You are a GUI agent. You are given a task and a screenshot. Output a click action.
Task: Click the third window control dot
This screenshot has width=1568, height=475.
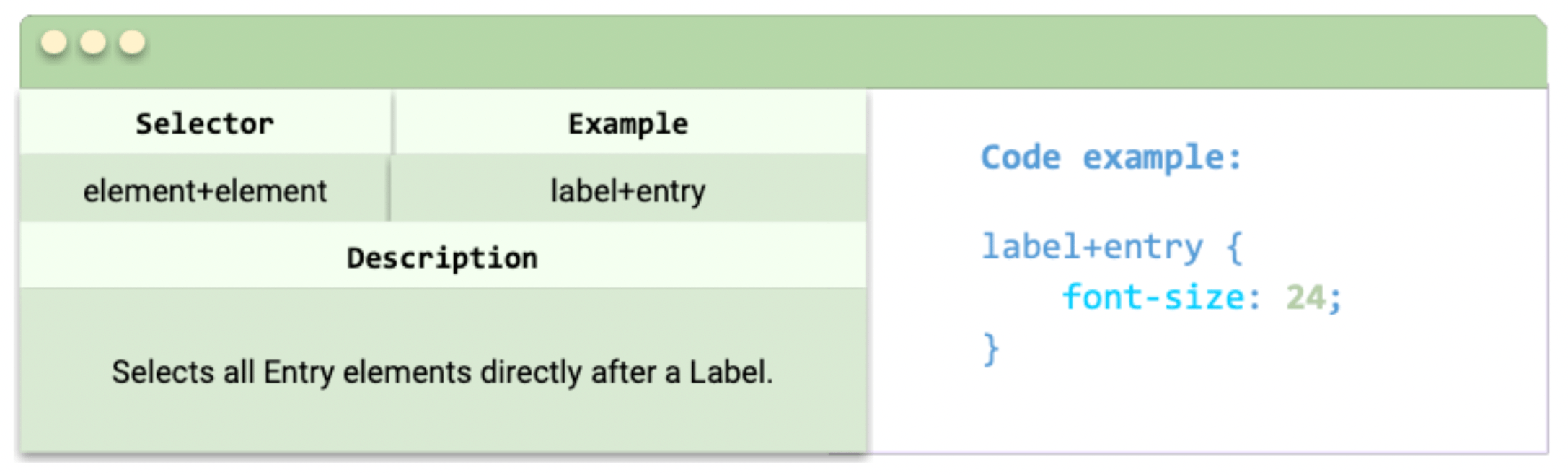132,43
